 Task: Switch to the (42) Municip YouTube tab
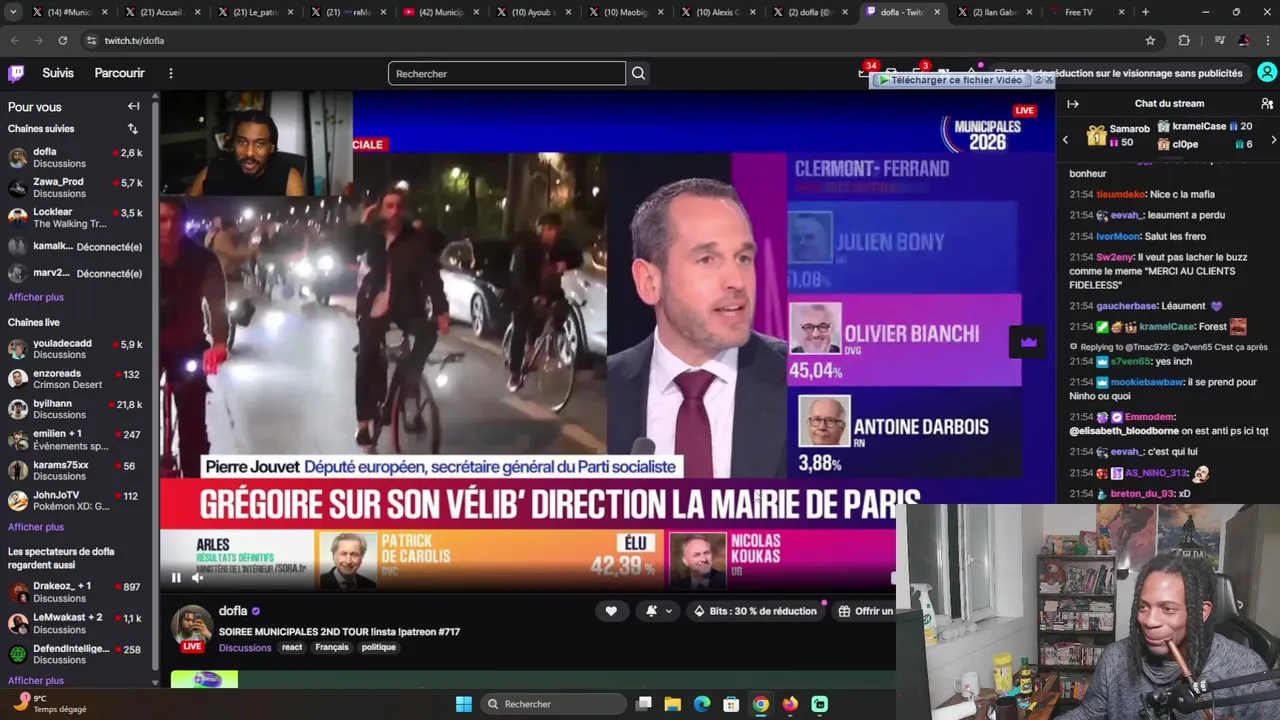click(x=440, y=12)
